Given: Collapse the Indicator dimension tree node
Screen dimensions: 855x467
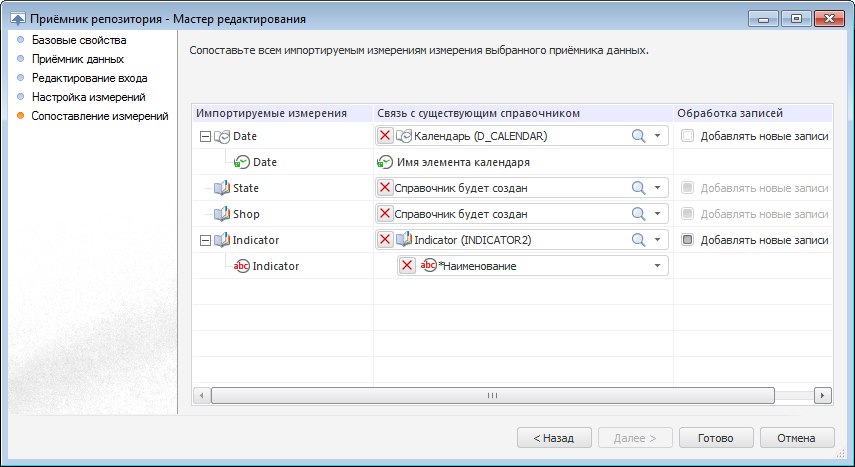Looking at the screenshot, I should 206,240.
